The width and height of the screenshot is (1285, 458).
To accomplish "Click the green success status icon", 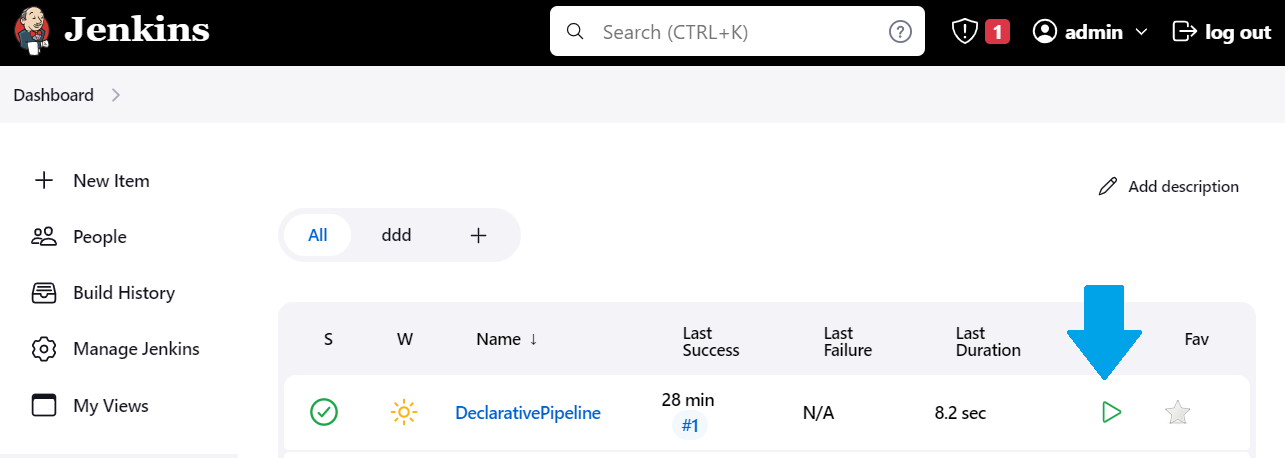I will pyautogui.click(x=324, y=412).
